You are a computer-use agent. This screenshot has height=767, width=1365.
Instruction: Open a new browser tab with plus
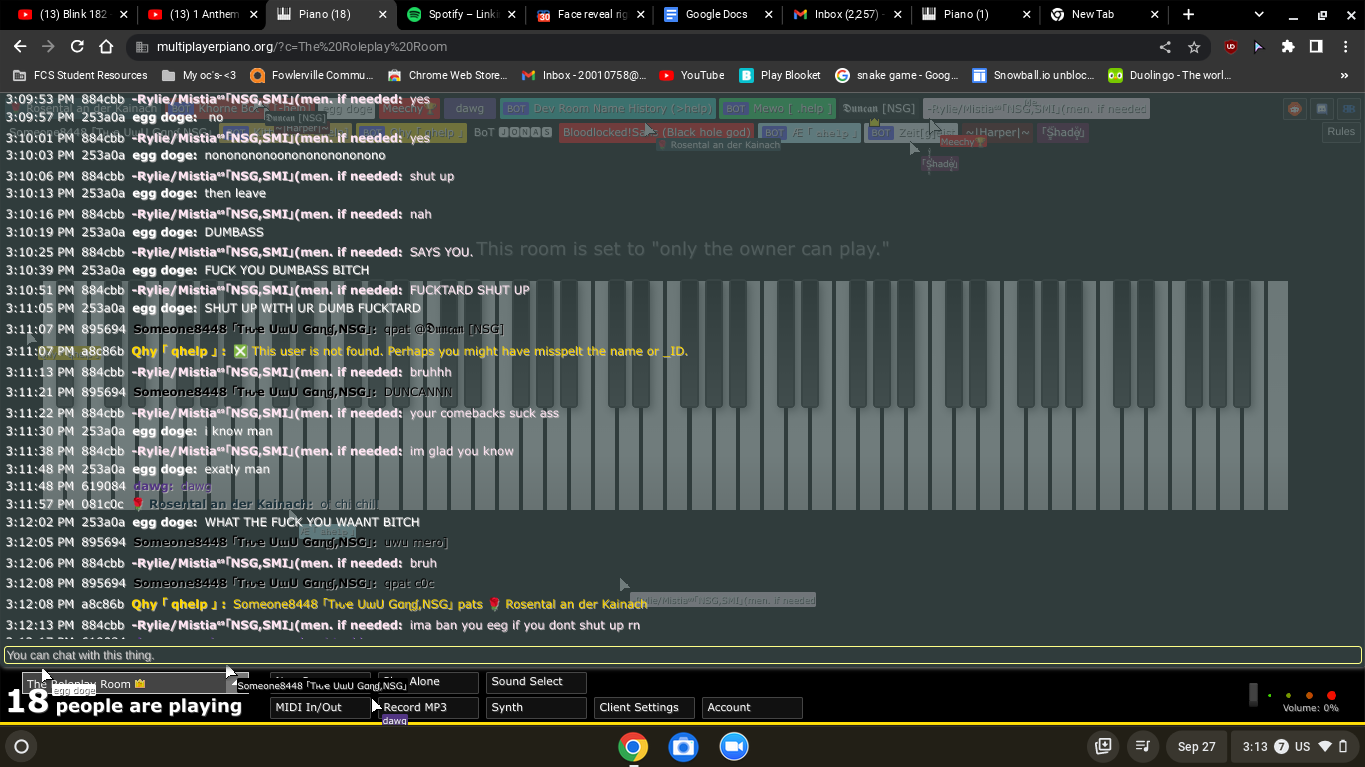click(1188, 15)
